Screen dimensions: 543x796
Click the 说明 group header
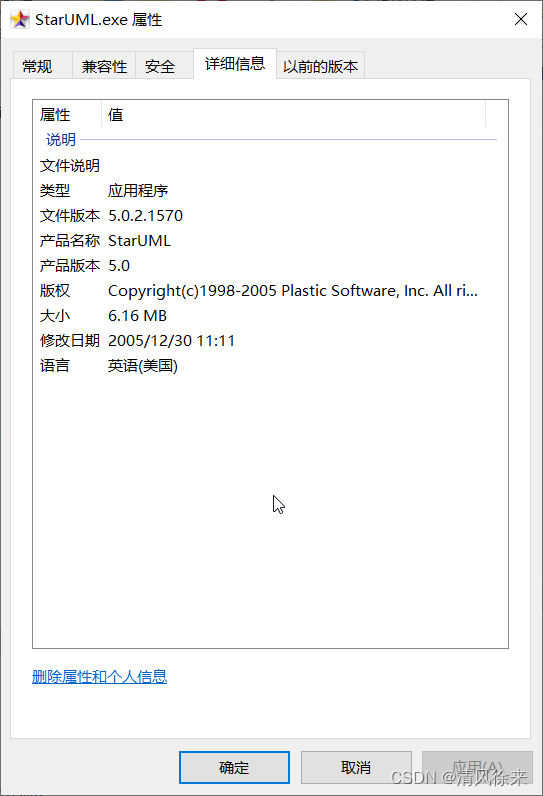coord(61,140)
